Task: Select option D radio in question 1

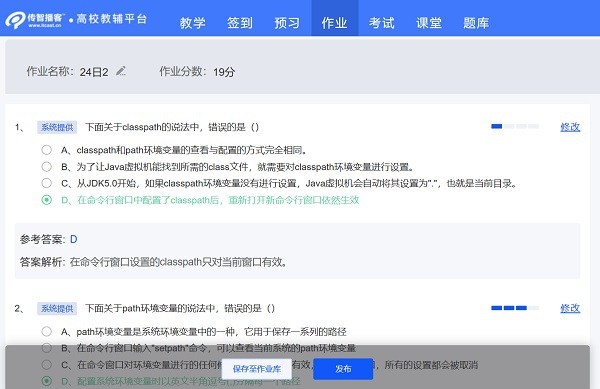Action: [47, 200]
